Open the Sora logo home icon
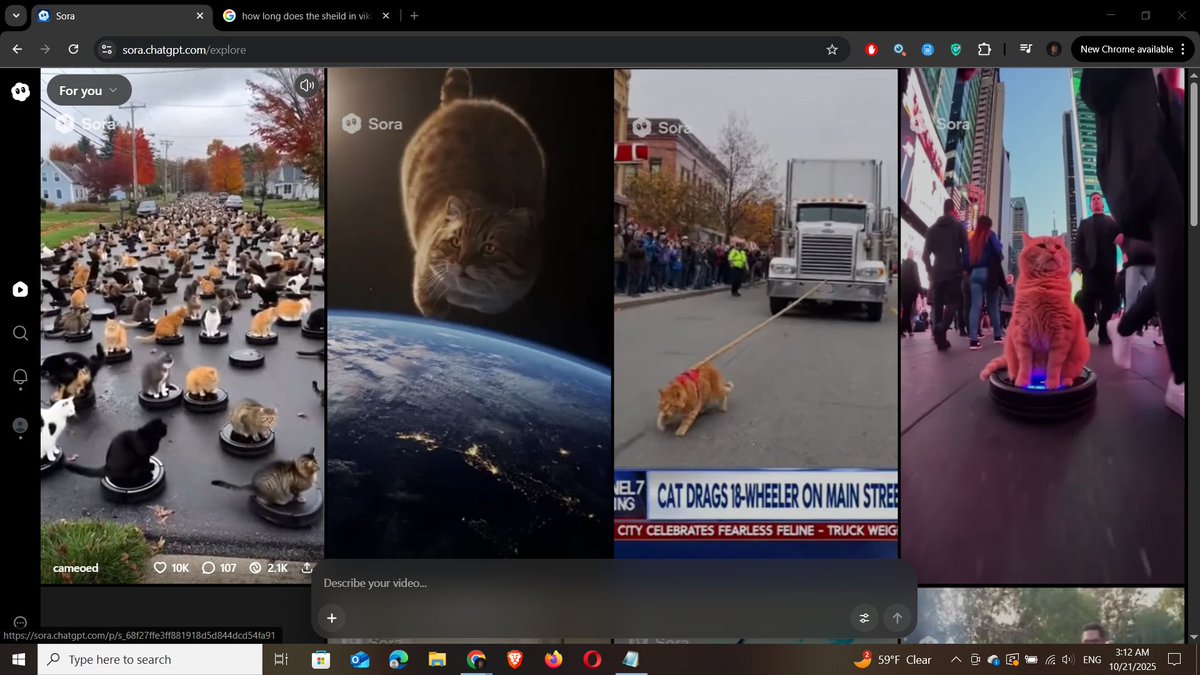This screenshot has width=1200, height=675. coord(20,92)
